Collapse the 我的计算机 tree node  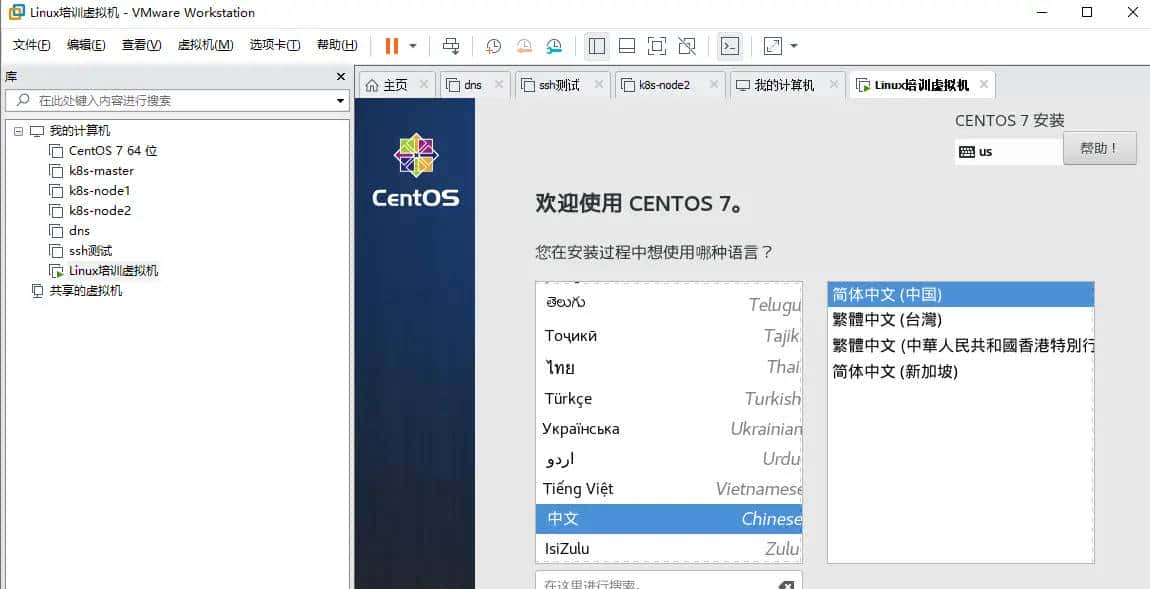[x=17, y=130]
